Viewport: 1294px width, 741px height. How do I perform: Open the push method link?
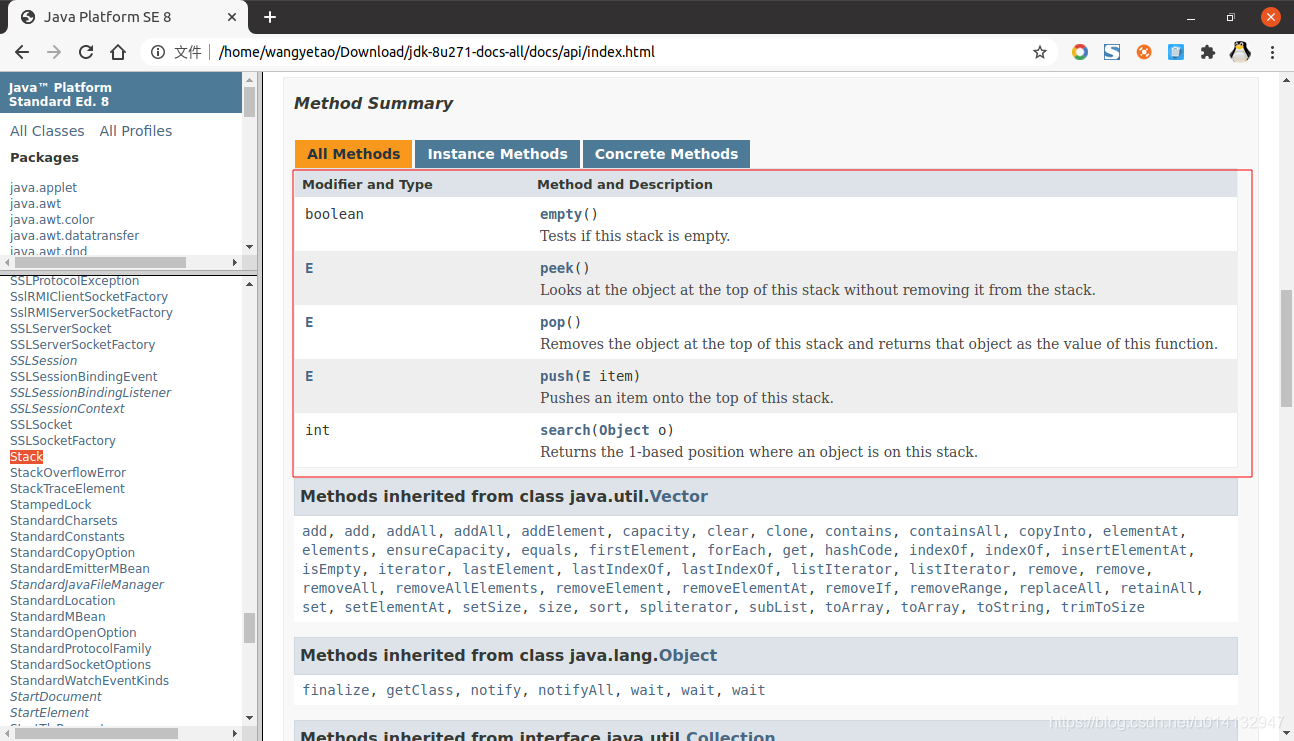coord(557,376)
